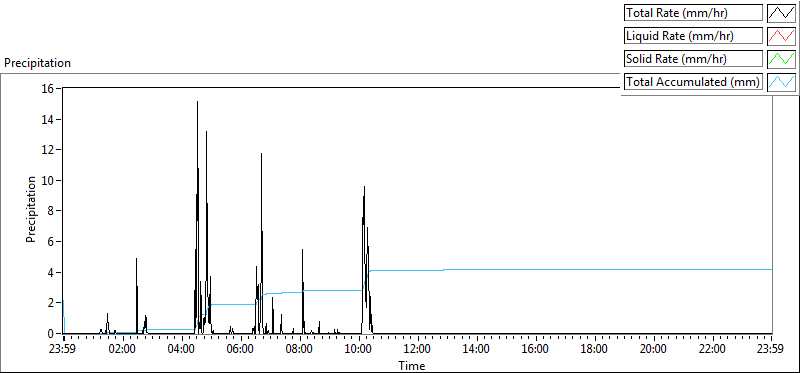Click the 6 y-axis tick label

[52, 241]
